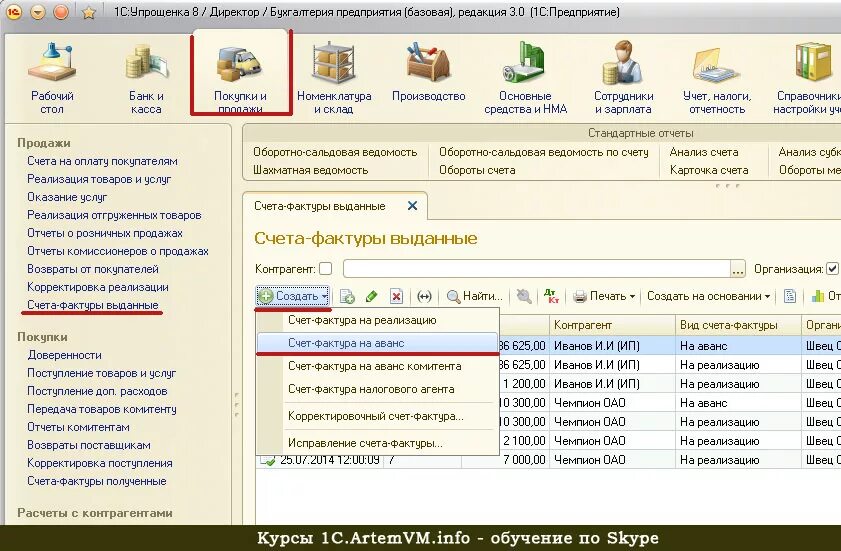This screenshot has width=841, height=551.
Task: Open the Основные средства и НМА section
Action: pos(525,78)
